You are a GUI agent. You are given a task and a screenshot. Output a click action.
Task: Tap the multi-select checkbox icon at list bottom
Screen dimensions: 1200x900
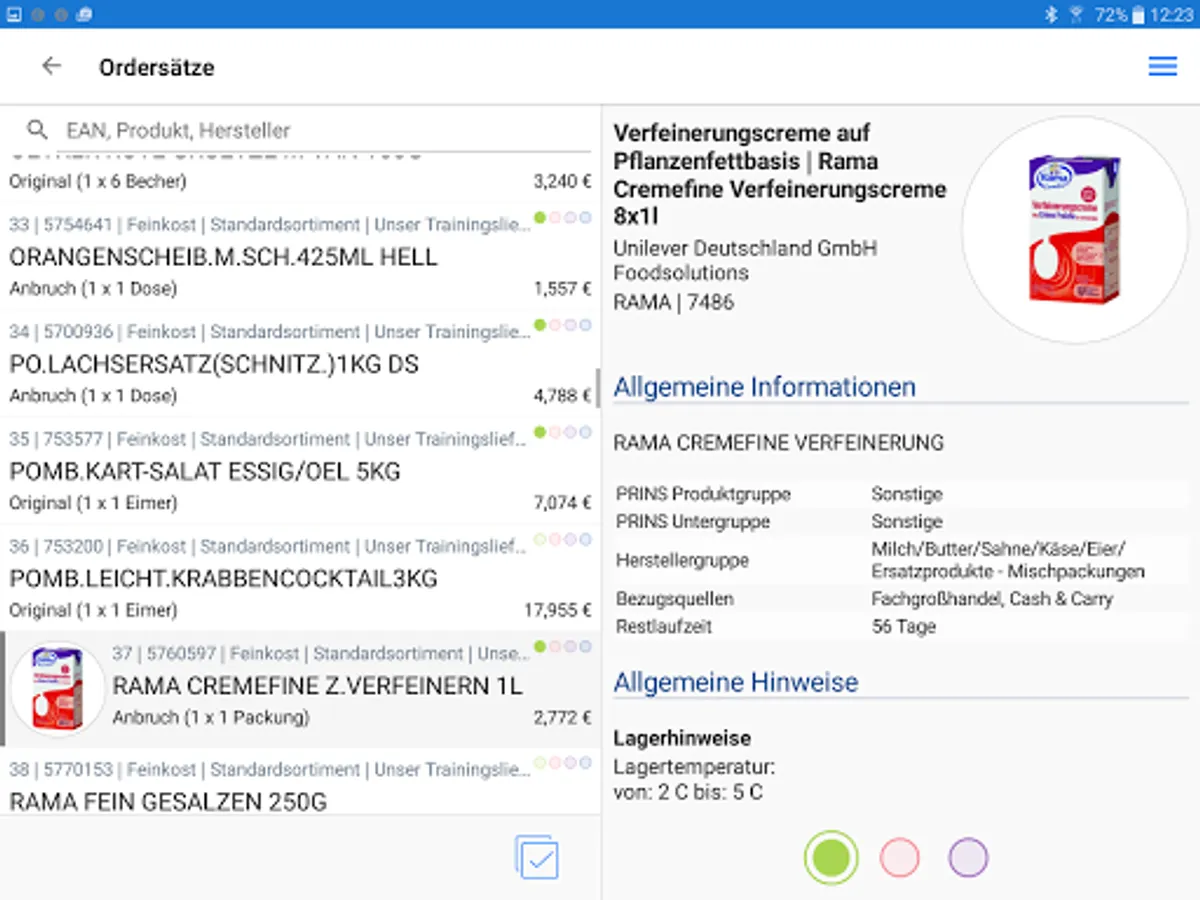click(x=537, y=858)
